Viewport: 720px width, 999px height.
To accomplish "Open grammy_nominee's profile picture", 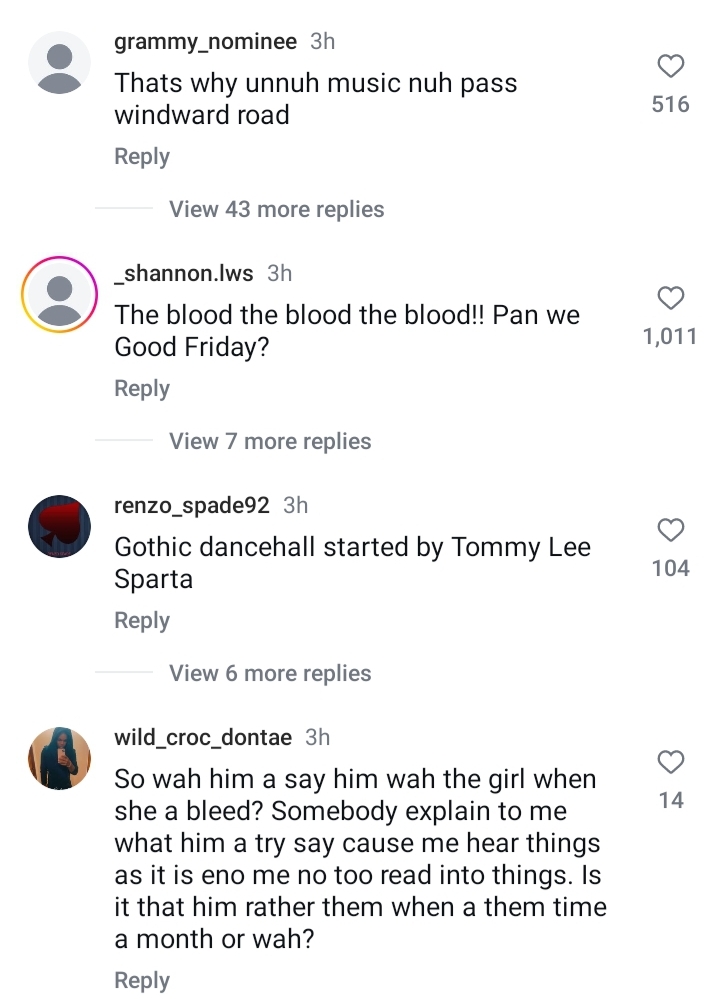I will 59,62.
